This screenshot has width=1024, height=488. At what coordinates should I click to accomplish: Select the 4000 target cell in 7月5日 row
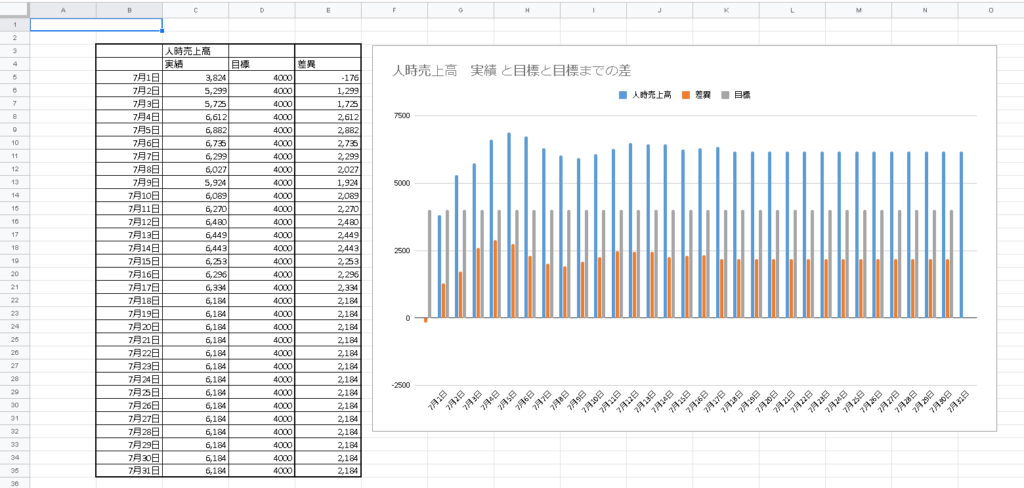point(262,130)
